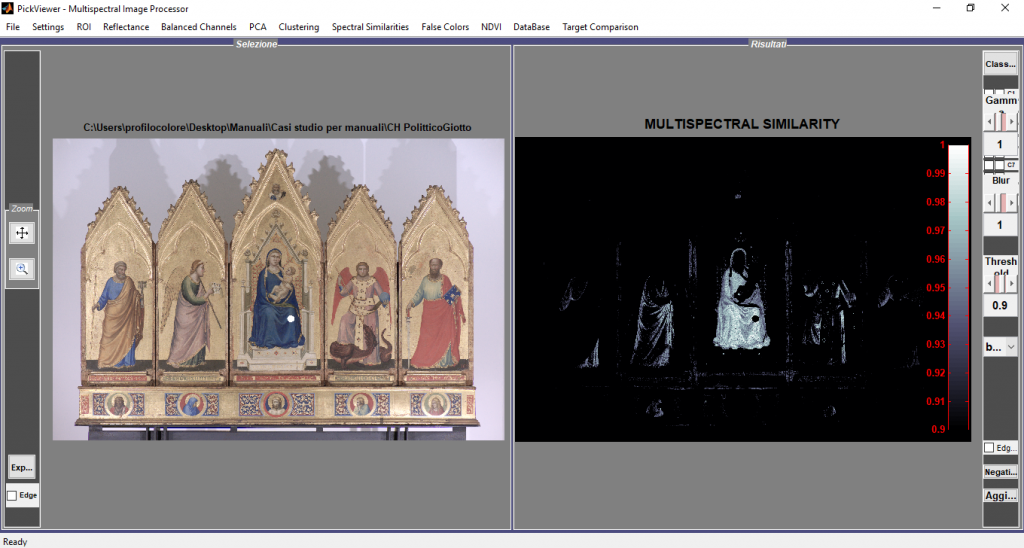The height and width of the screenshot is (548, 1024).
Task: Click the Blur value field showing 1
Action: click(x=1000, y=225)
